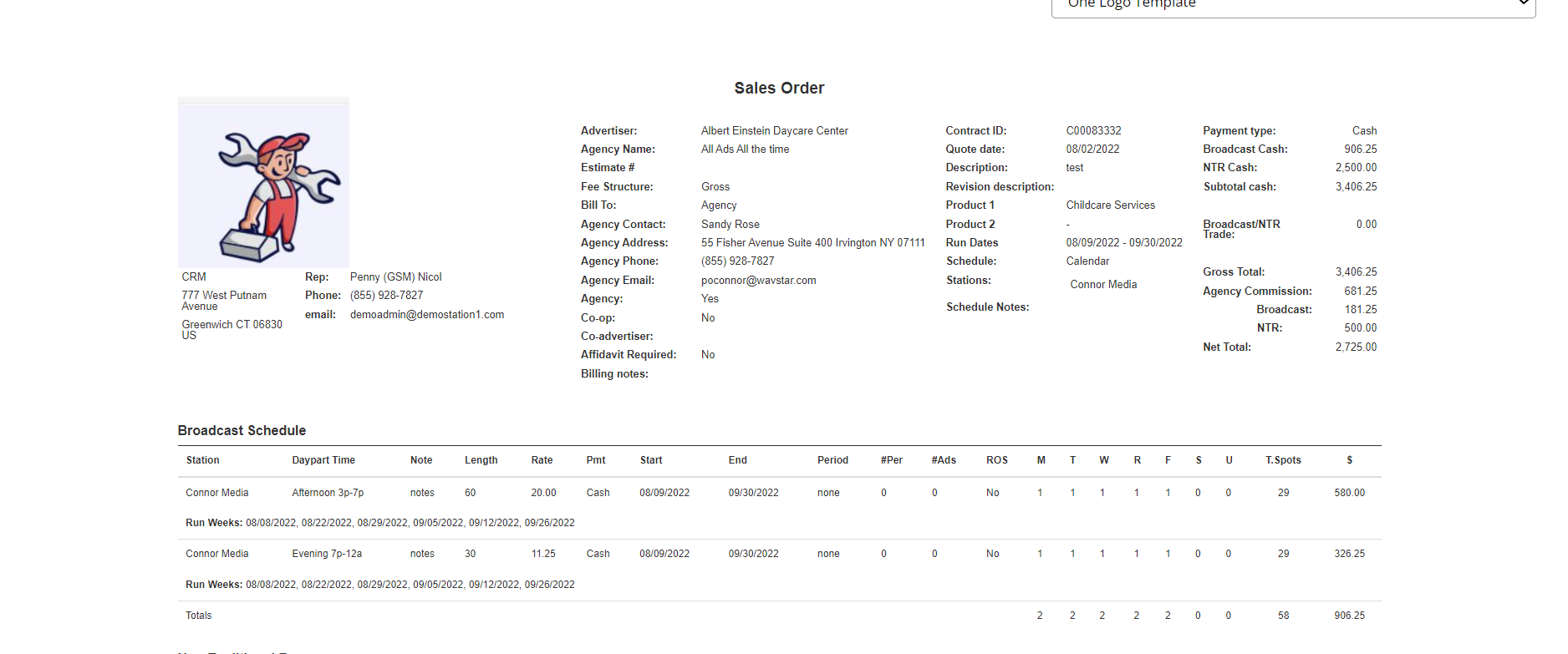Click the Broadcast Schedule heading
The width and height of the screenshot is (1568, 654).
tap(242, 431)
